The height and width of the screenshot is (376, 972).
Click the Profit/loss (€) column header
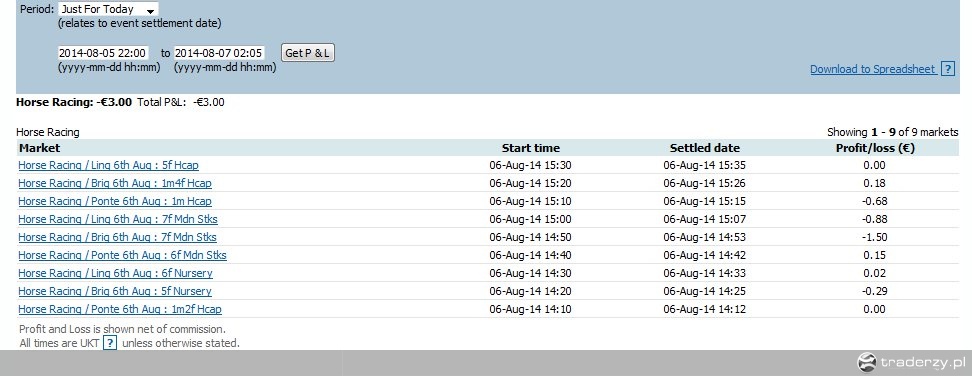[x=875, y=148]
